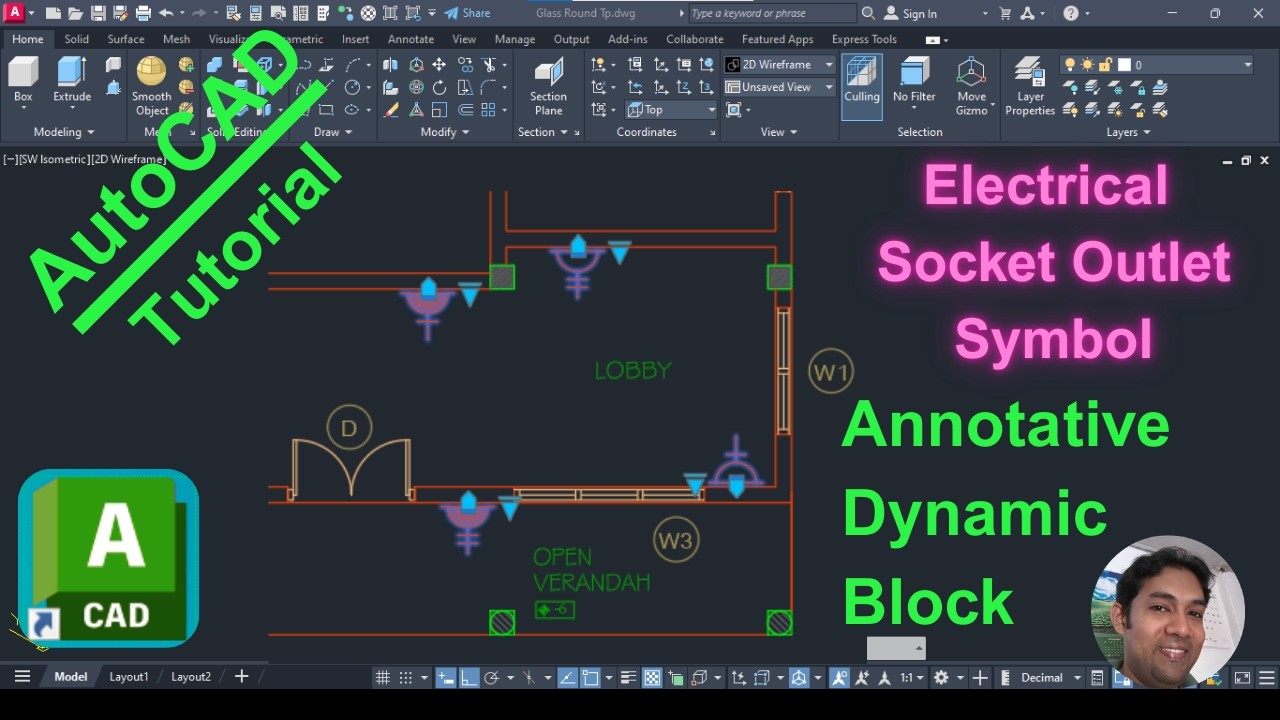This screenshot has width=1280, height=720.
Task: Open the Top coordinate view dropdown
Action: tap(672, 110)
